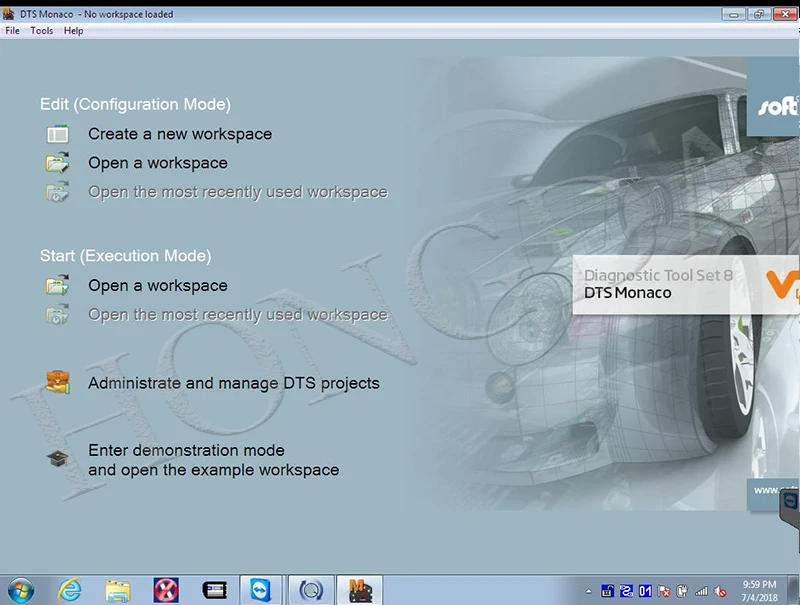This screenshot has width=800, height=605.
Task: Click greyed recent workspace icon under Configuration Mode
Action: (58, 192)
